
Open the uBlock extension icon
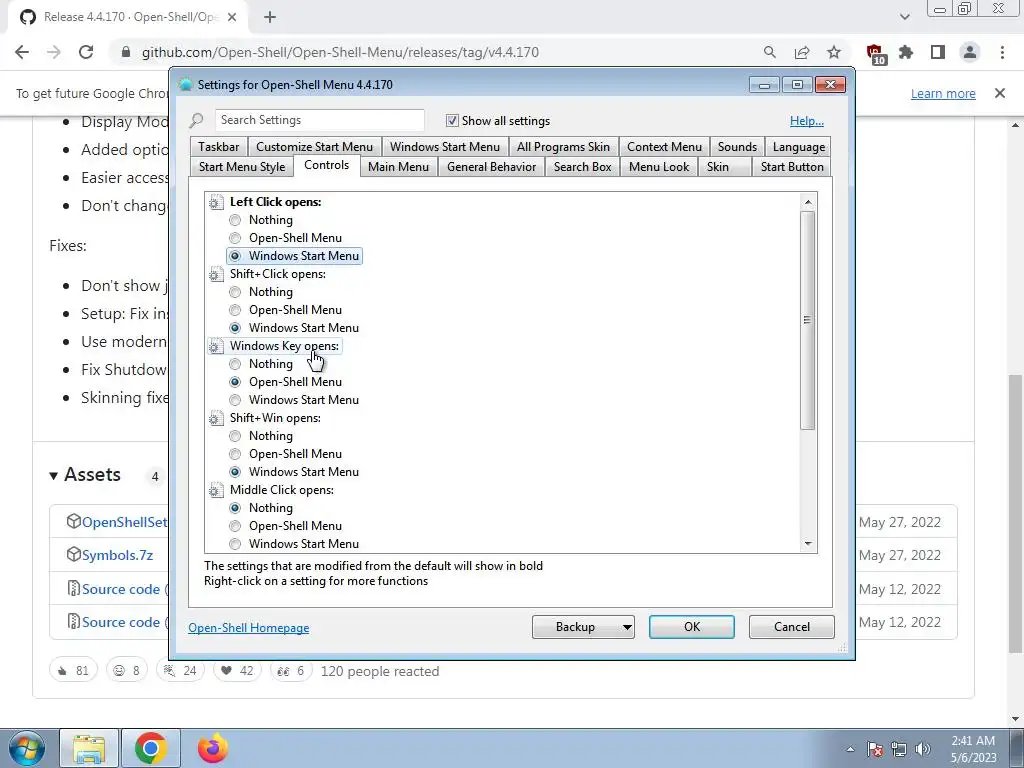pos(875,54)
